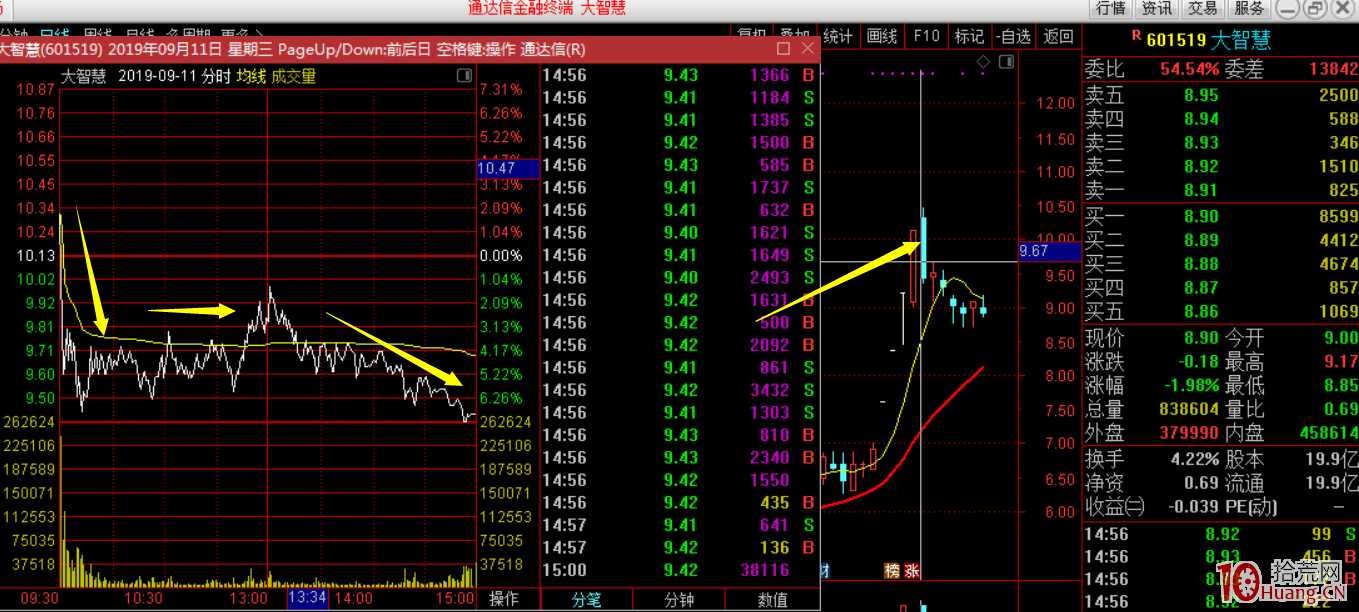Image resolution: width=1359 pixels, height=612 pixels.
Task: Click the 标记 (mark) button
Action: coord(969,37)
